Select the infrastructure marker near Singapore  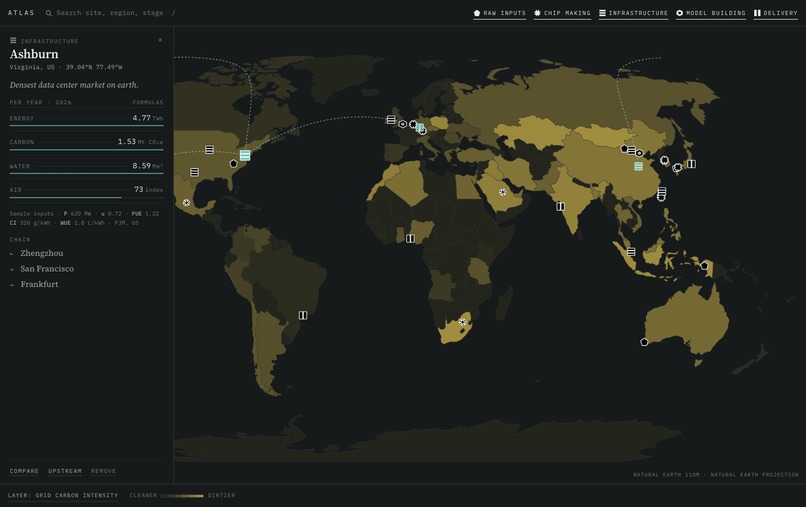[631, 252]
